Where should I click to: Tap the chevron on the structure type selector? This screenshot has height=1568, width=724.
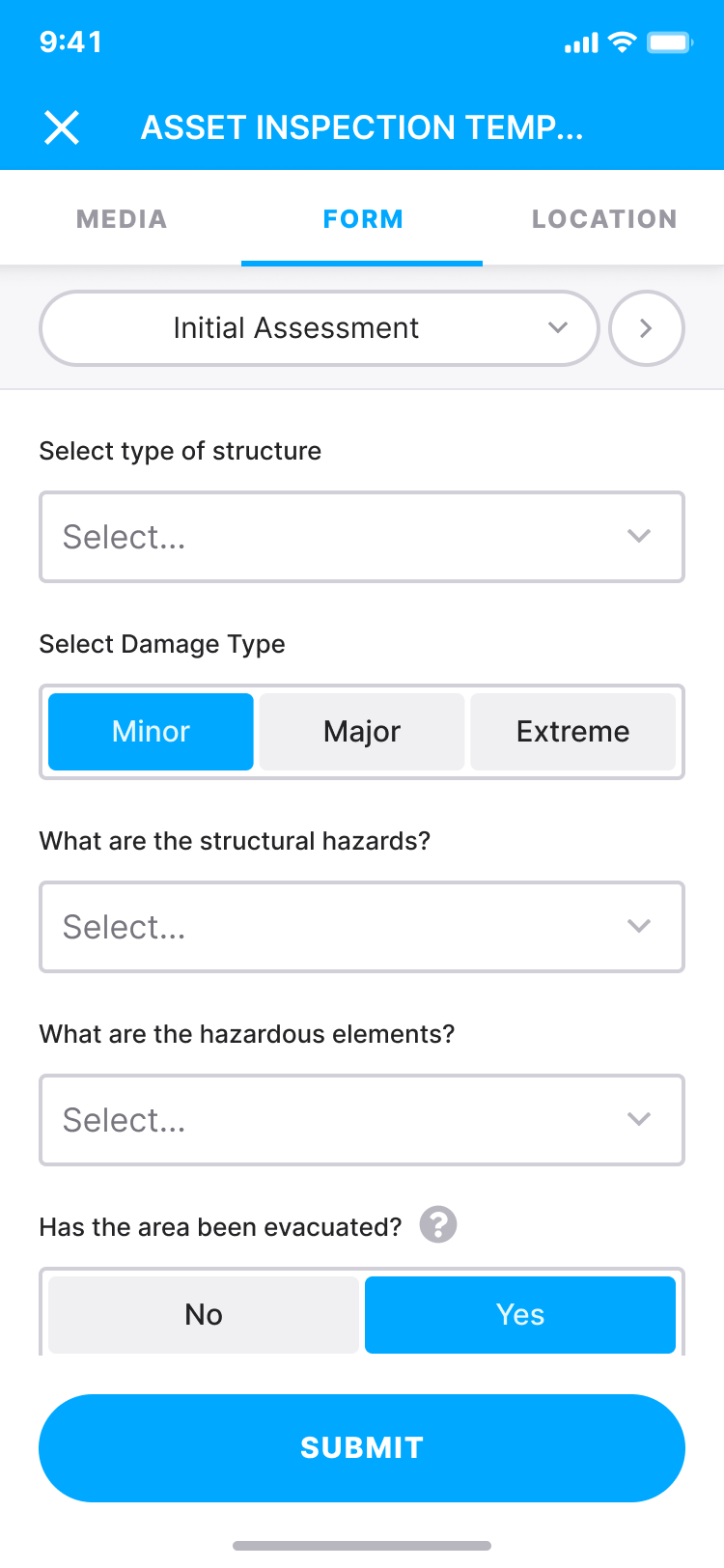pos(638,537)
